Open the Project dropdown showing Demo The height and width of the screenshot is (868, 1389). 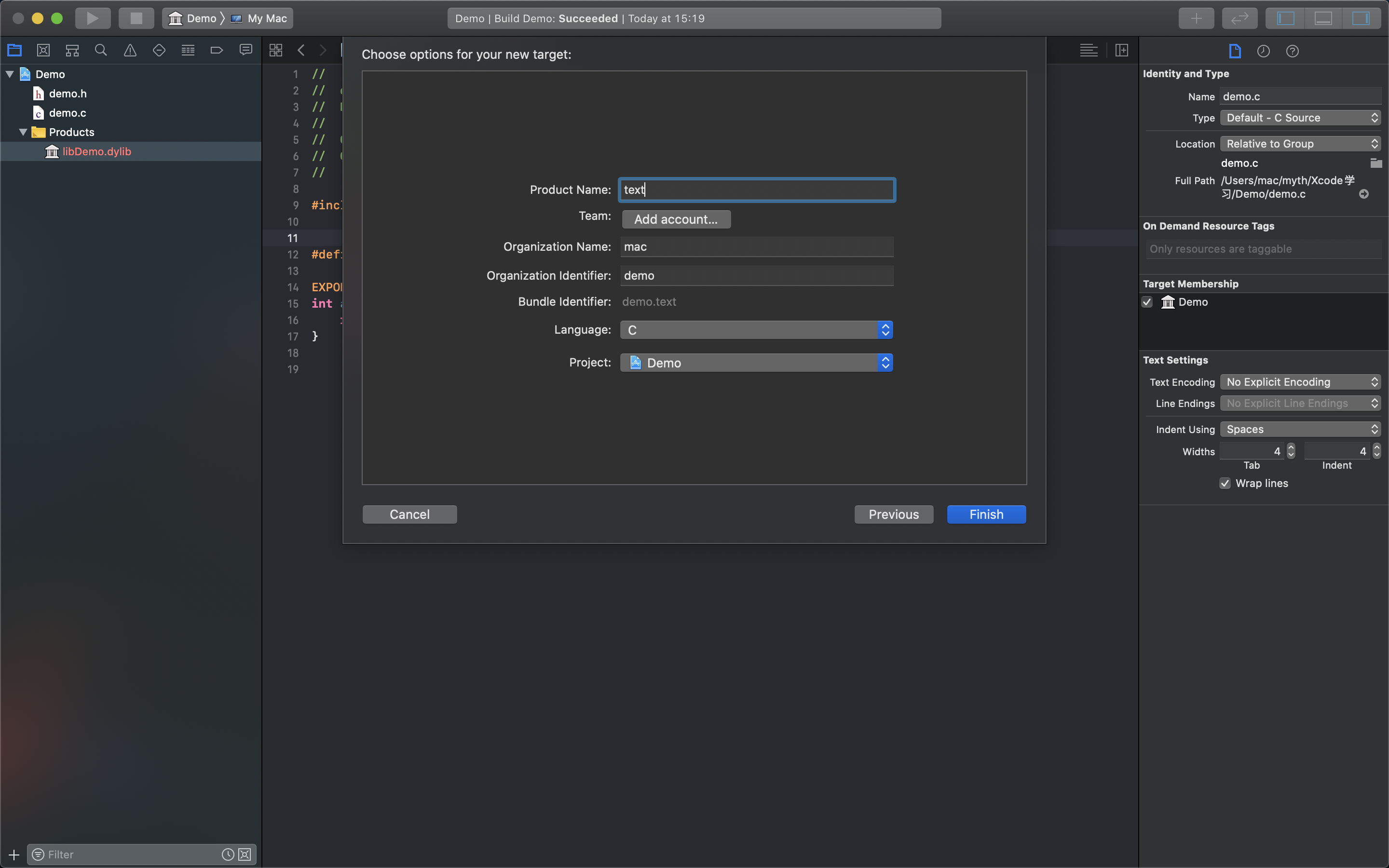click(x=756, y=363)
